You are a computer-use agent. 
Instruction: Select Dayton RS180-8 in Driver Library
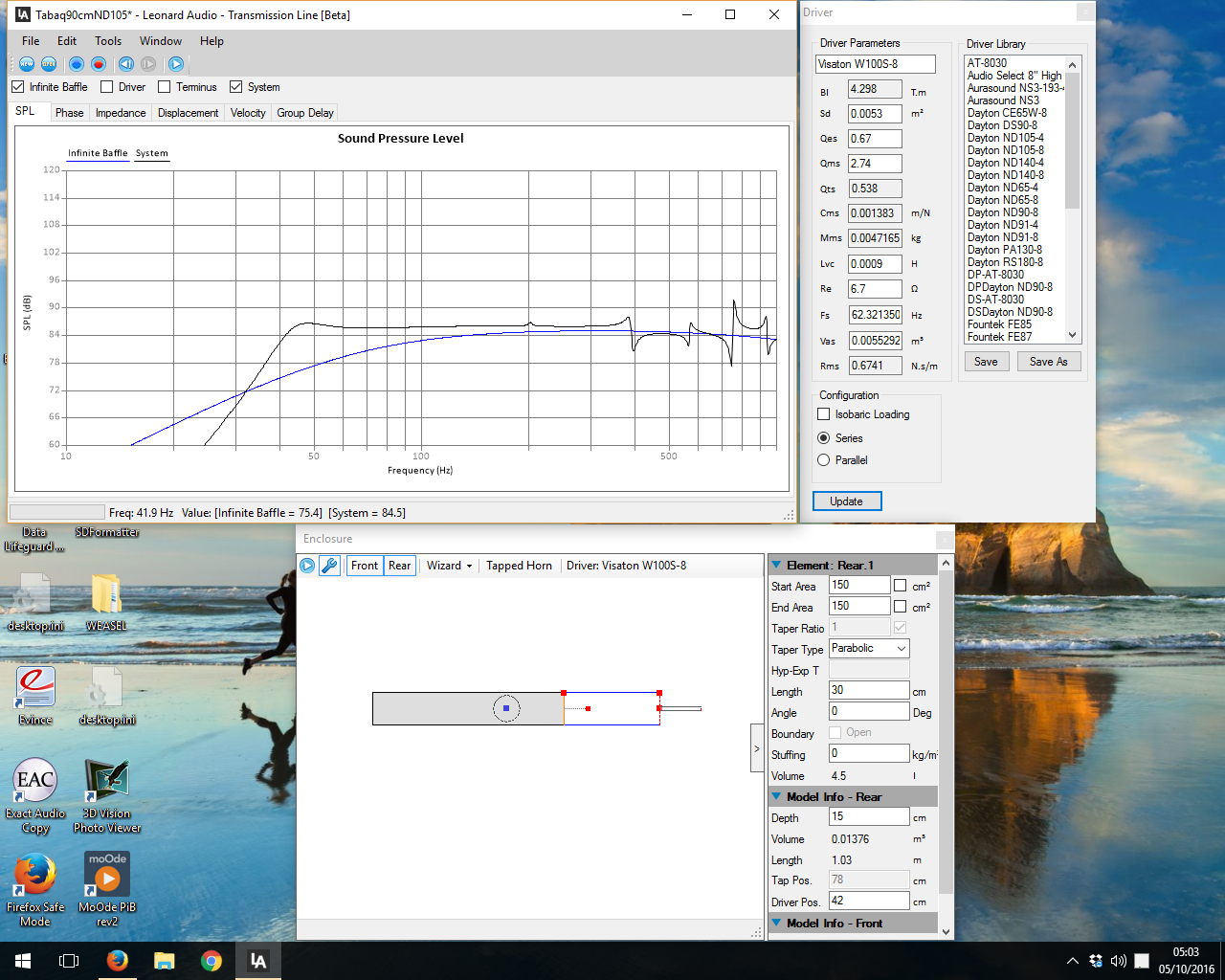[1005, 262]
